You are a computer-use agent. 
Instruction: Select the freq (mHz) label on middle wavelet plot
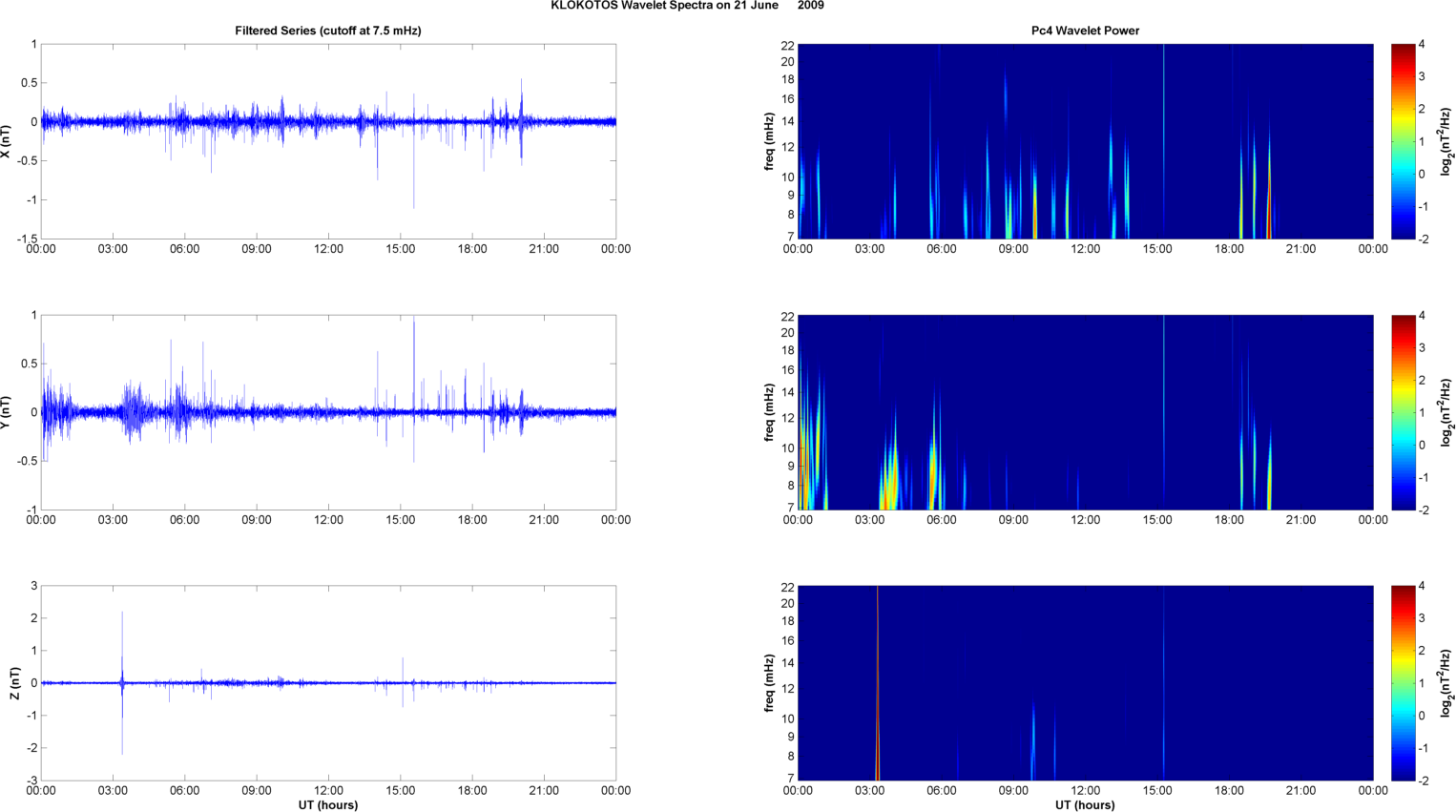769,412
